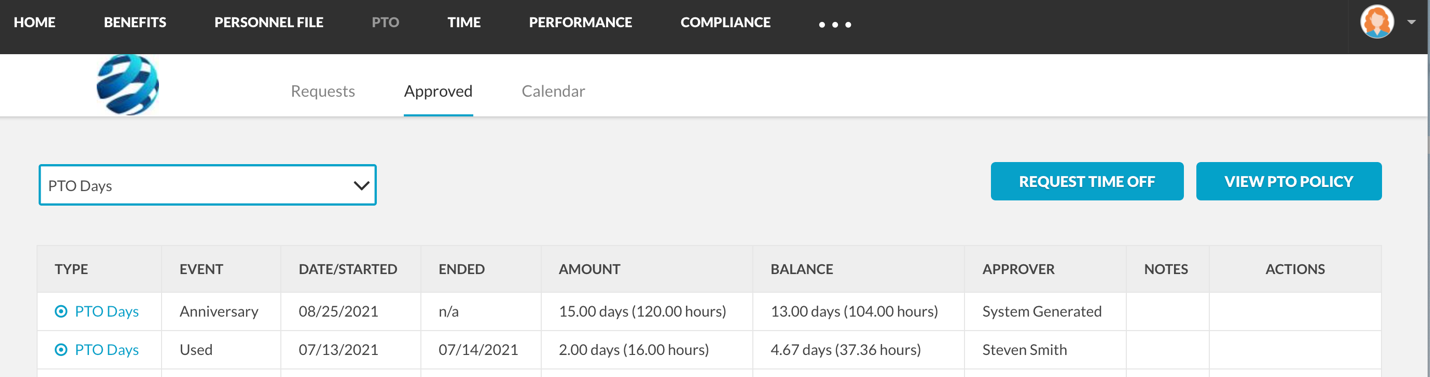
Task: Click the 2.00 days (16.00 hours) amount
Action: pyautogui.click(x=634, y=350)
